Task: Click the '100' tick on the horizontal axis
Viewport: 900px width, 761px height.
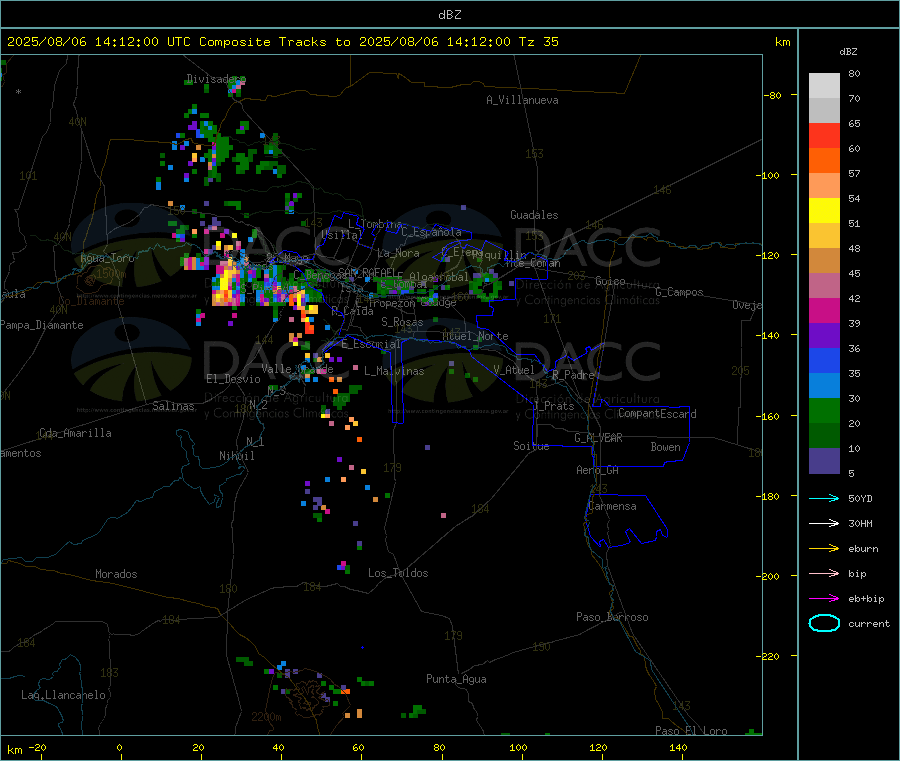Action: [x=518, y=747]
